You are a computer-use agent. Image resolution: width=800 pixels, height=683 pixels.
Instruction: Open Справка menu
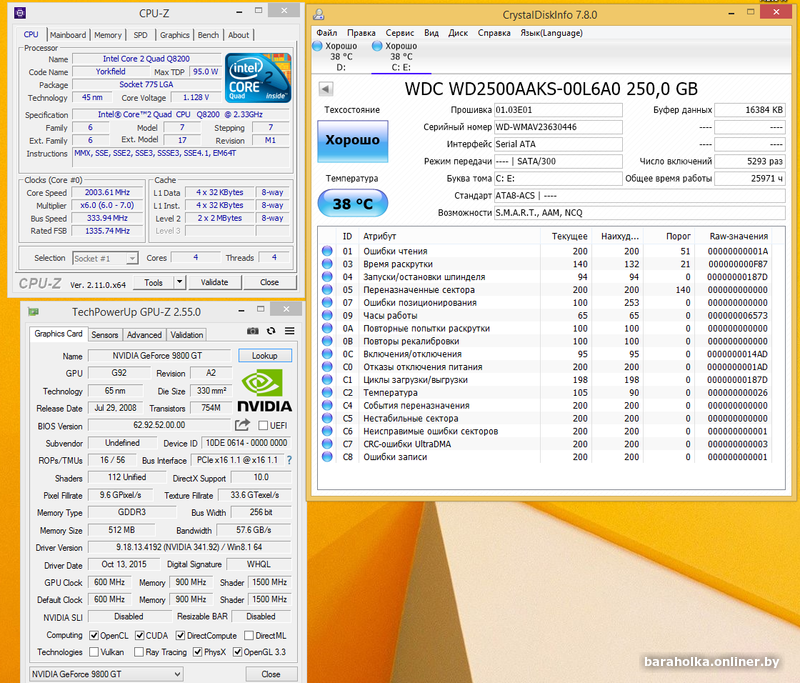494,33
